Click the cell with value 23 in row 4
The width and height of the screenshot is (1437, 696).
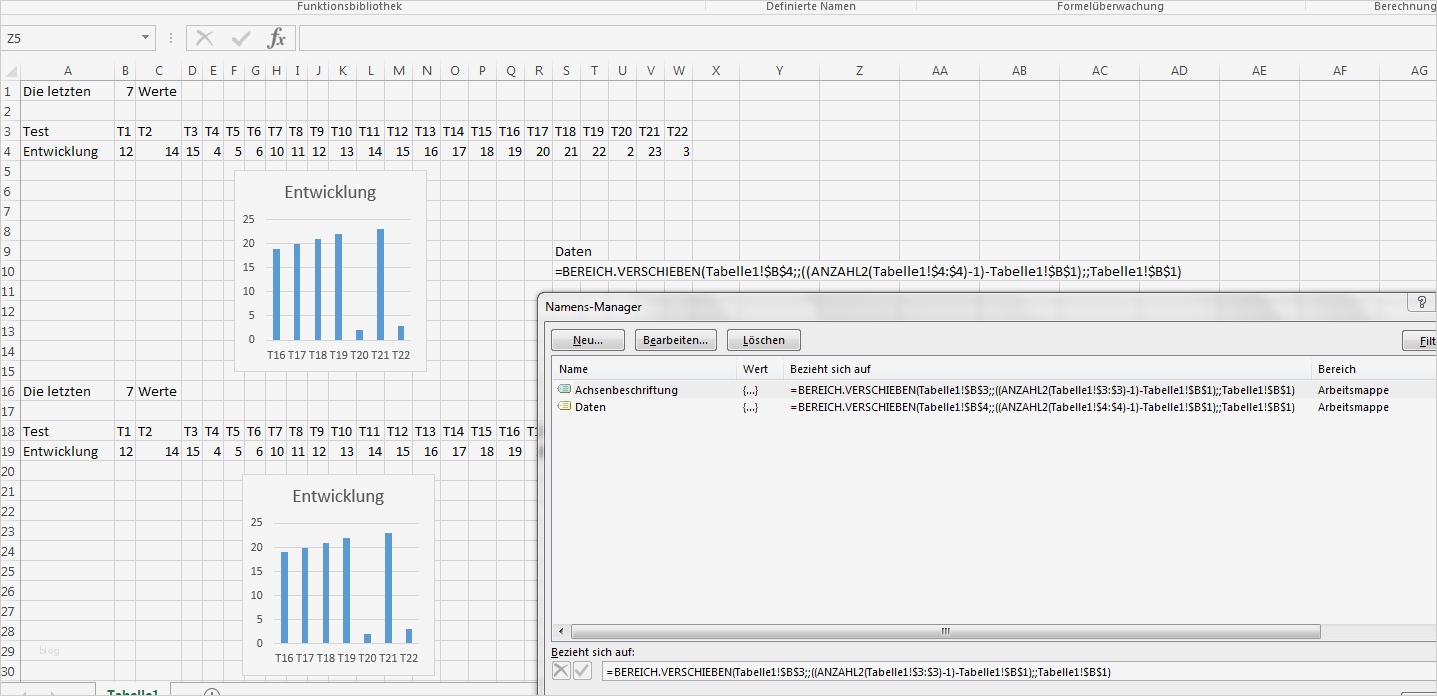tap(651, 151)
